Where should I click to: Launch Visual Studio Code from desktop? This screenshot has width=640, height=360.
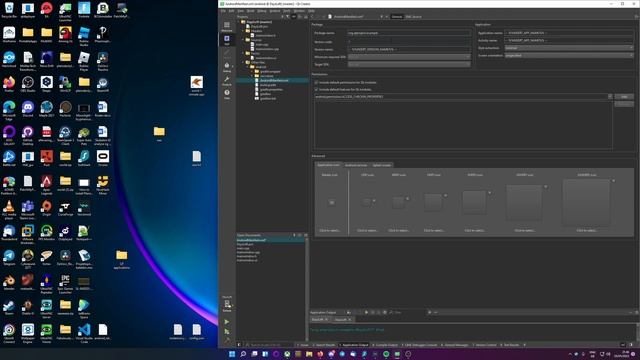pyautogui.click(x=84, y=332)
